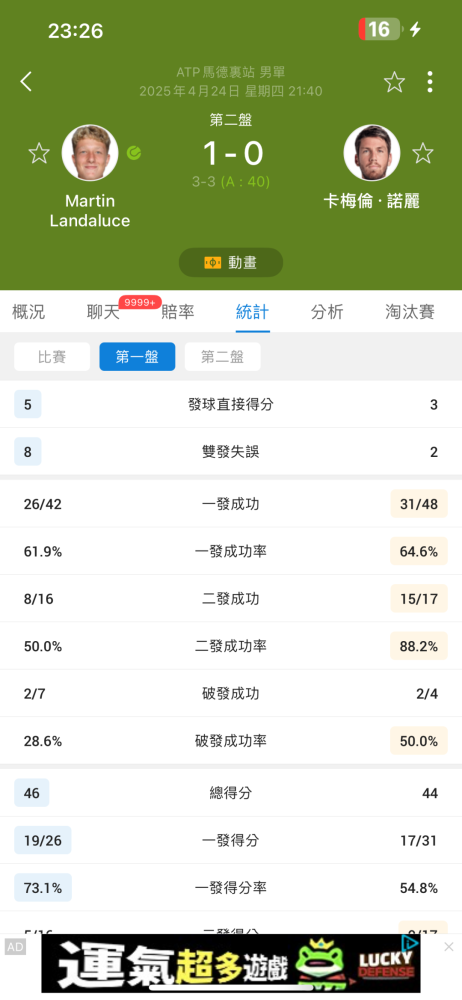
Task: Open the three-dot more options menu
Action: point(429,82)
